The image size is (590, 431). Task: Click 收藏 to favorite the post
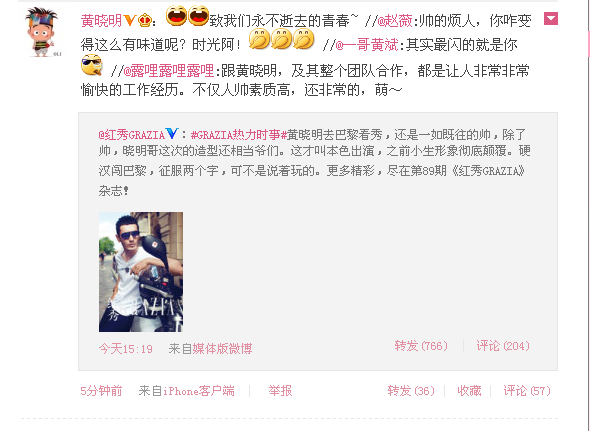[469, 391]
